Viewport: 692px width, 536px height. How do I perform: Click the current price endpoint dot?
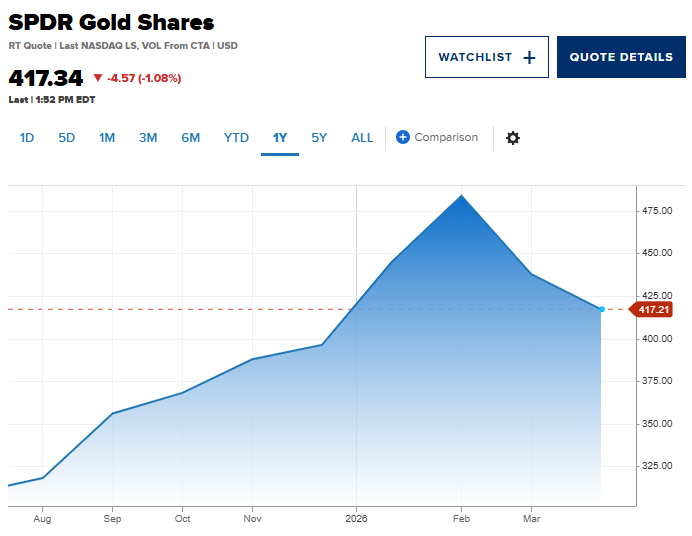(601, 310)
